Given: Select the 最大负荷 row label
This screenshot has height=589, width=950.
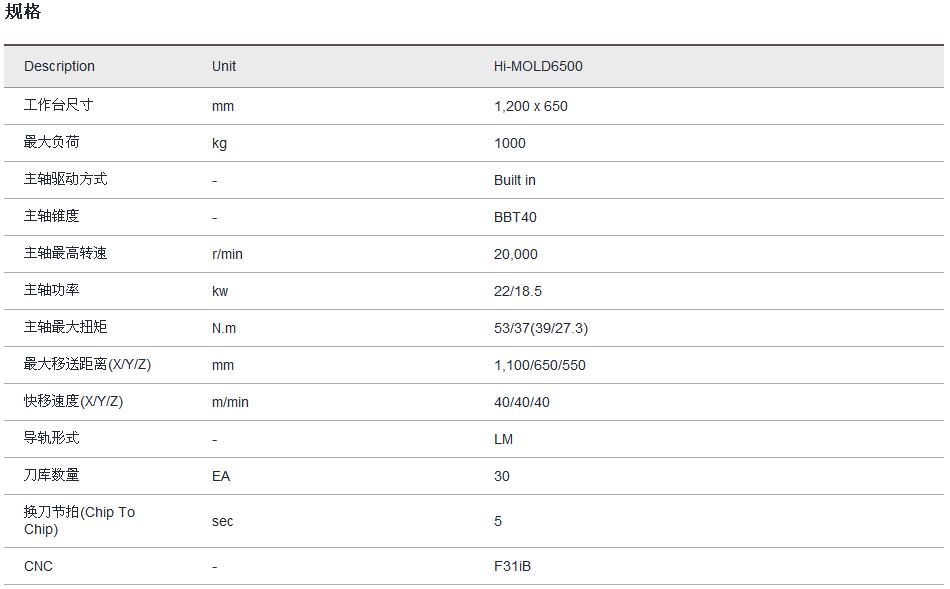Looking at the screenshot, I should pyautogui.click(x=52, y=142).
